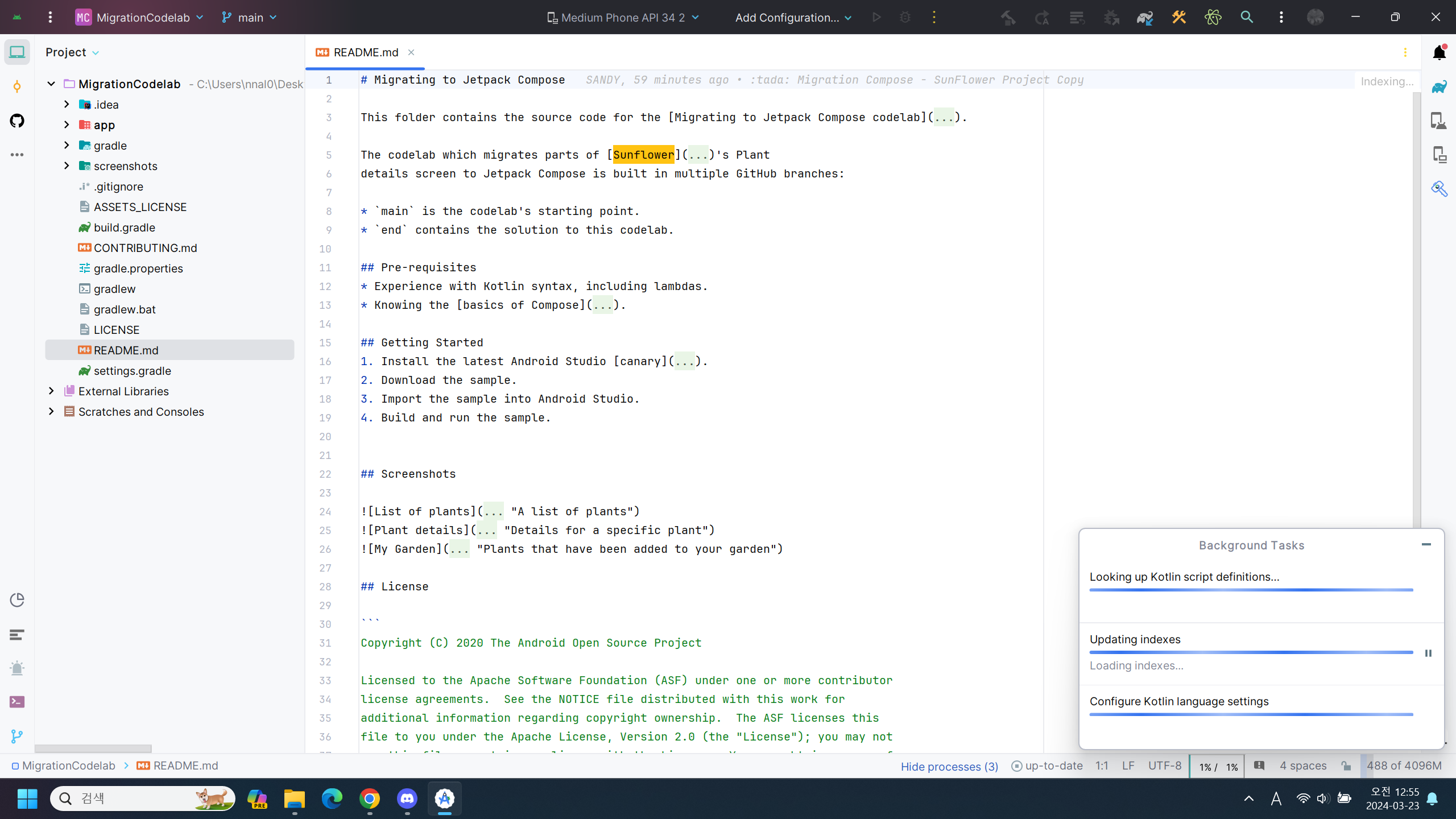Minimize the Background Tasks popup

click(x=1426, y=545)
